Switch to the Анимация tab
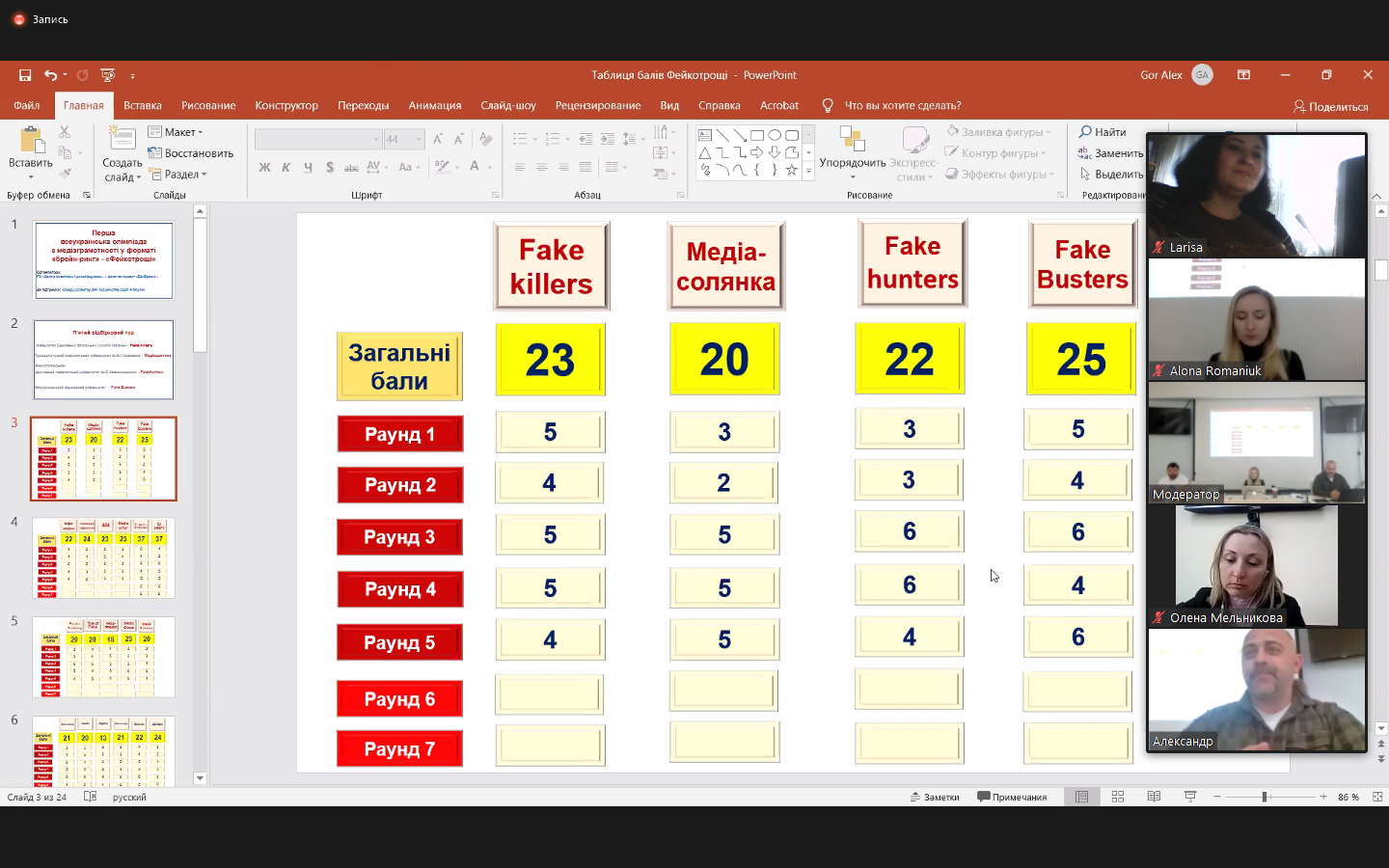Image resolution: width=1389 pixels, height=868 pixels. (x=434, y=105)
